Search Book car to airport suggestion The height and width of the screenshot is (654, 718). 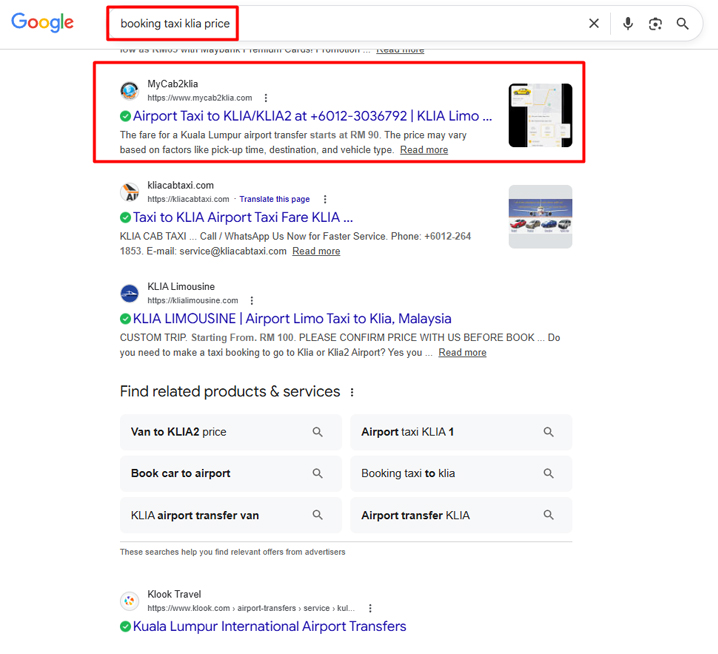coord(231,474)
